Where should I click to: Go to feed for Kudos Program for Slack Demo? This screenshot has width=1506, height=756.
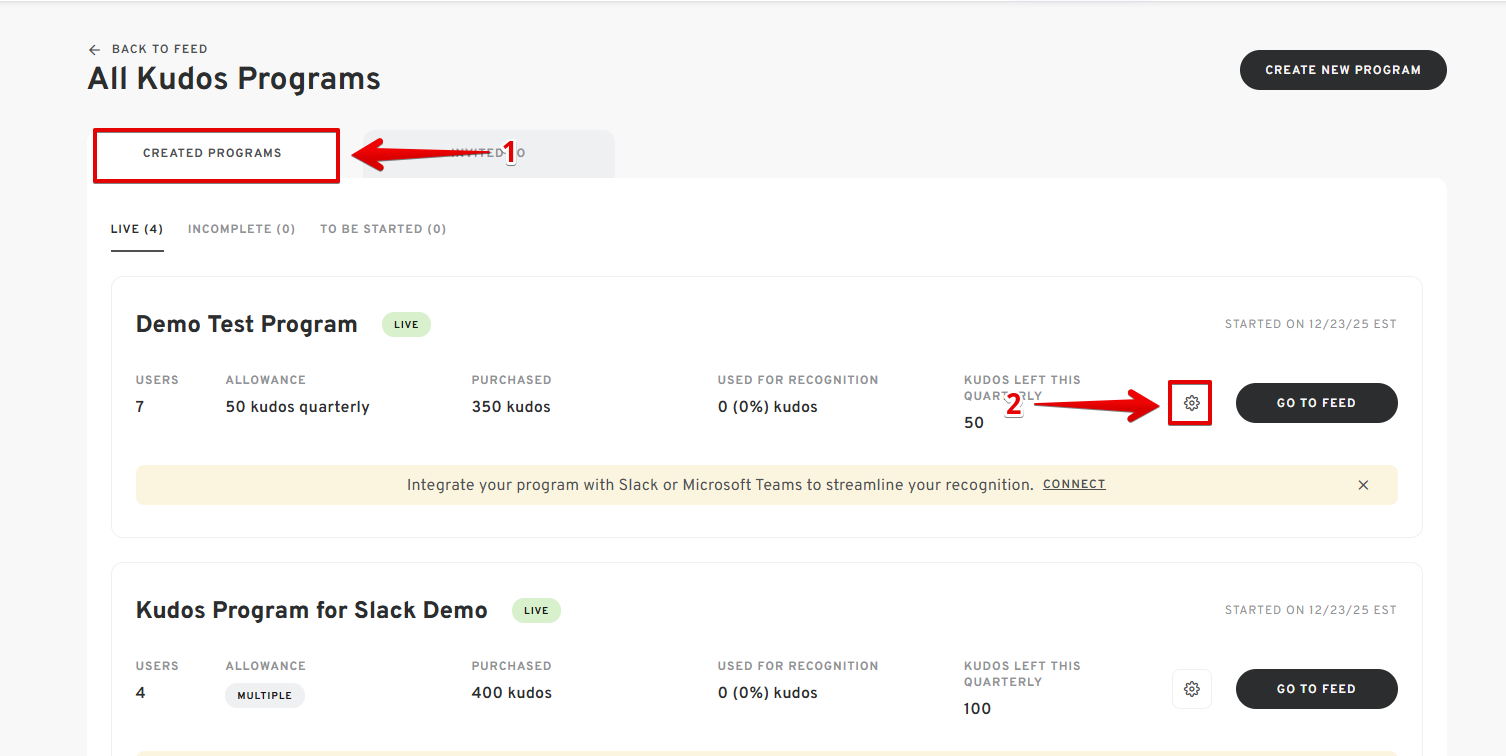[x=1316, y=689]
